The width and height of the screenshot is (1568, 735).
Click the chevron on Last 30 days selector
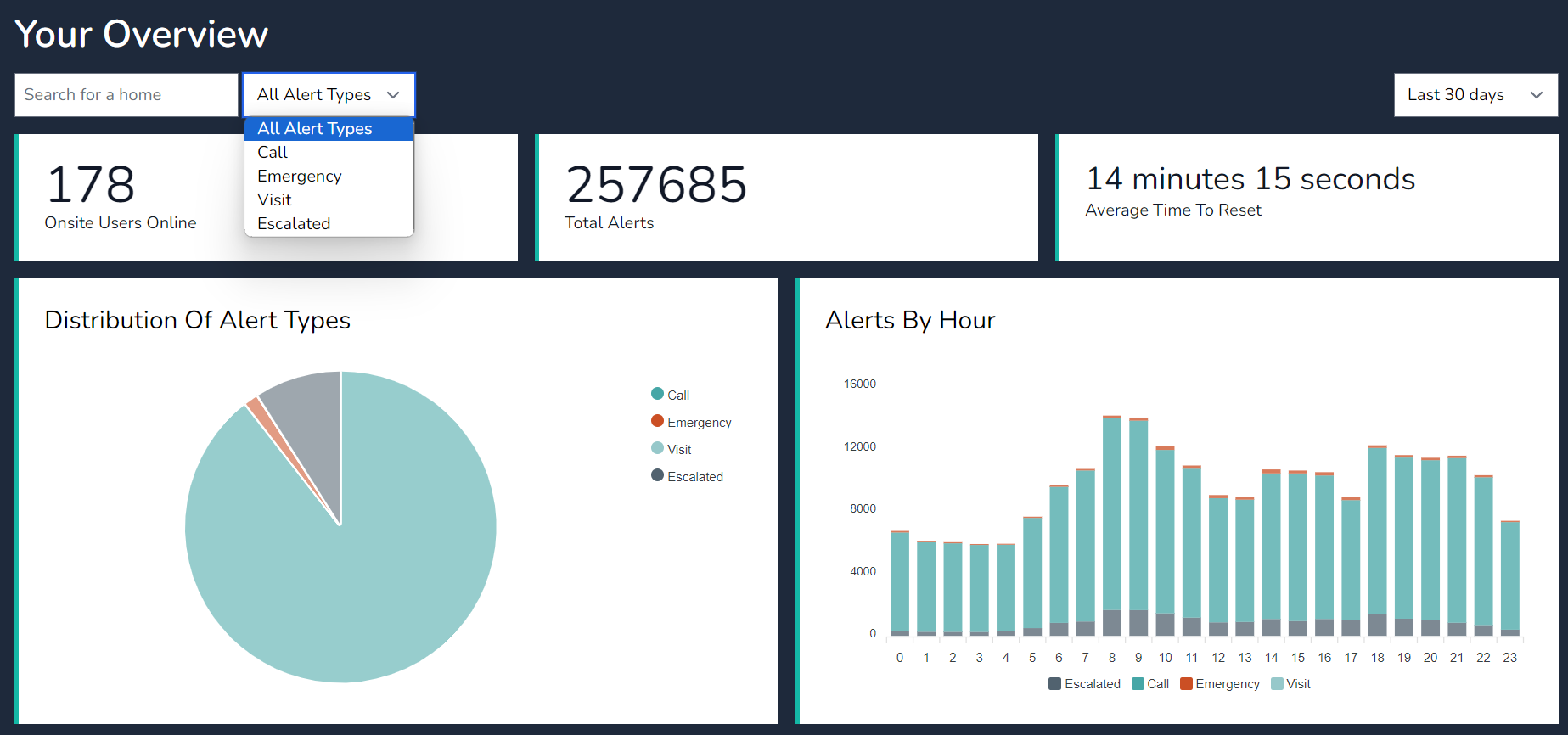point(1536,95)
